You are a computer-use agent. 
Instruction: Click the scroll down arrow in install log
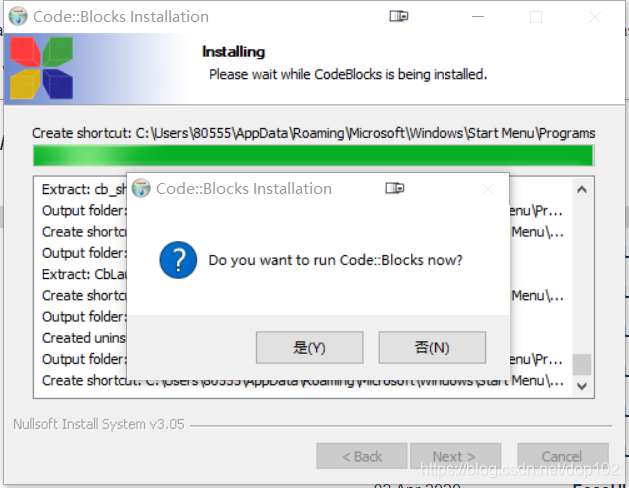point(582,386)
